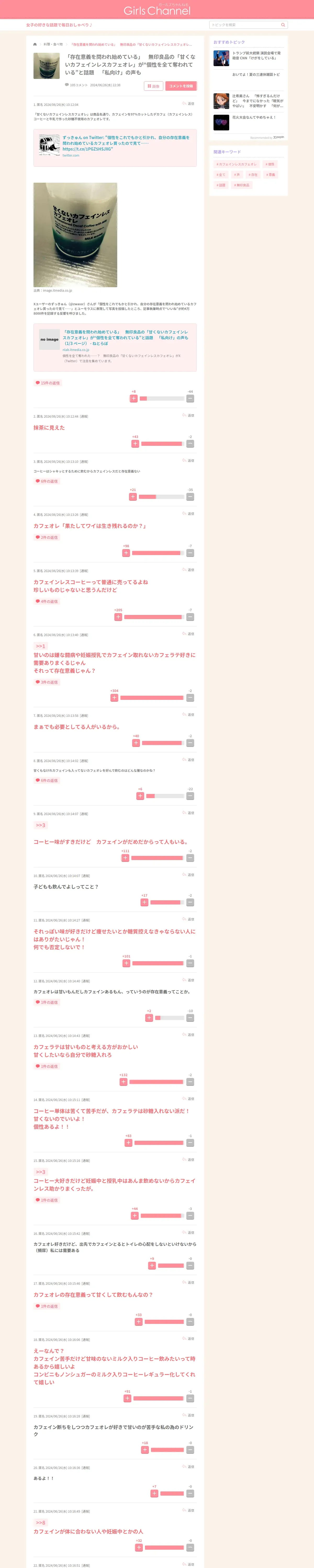This screenshot has height=1568, width=314.
Task: Click the minus vote on comment 8
Action: pyautogui.click(x=190, y=796)
